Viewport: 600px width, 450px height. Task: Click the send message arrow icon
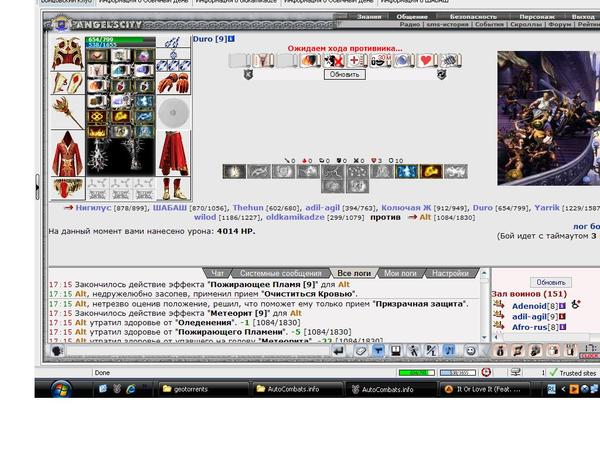[338, 351]
